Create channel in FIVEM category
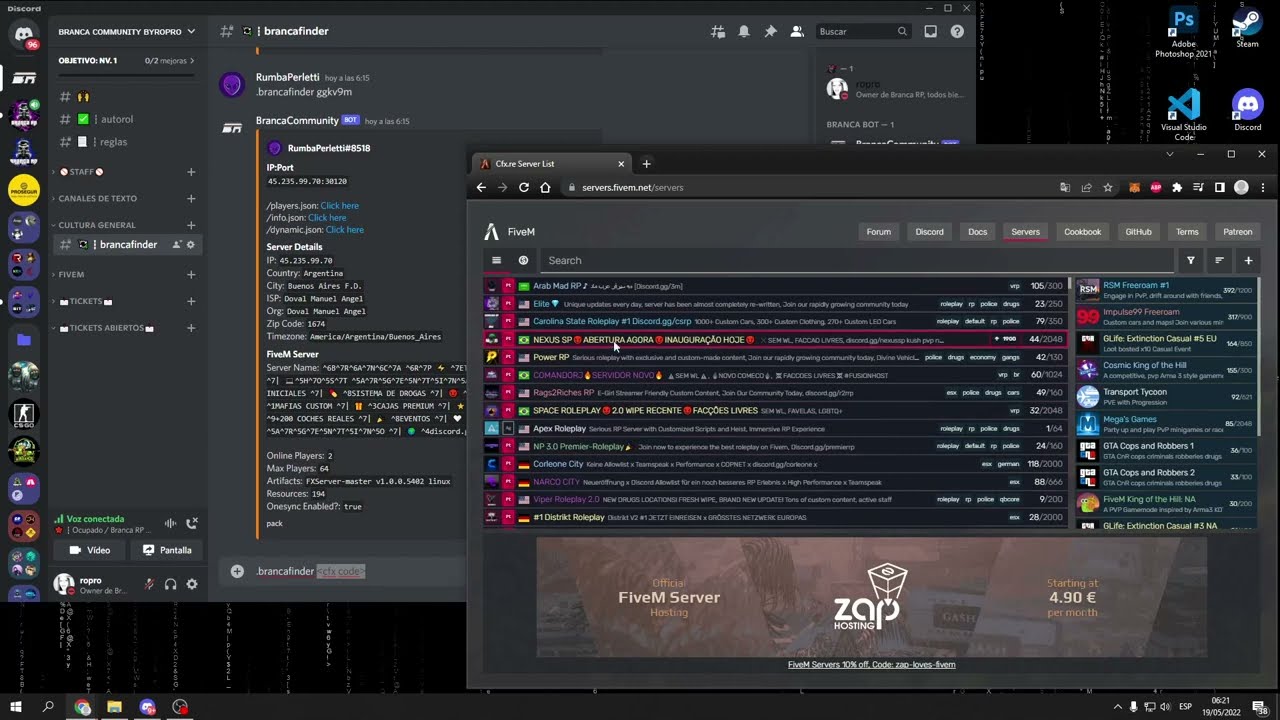1280x720 pixels. click(191, 274)
